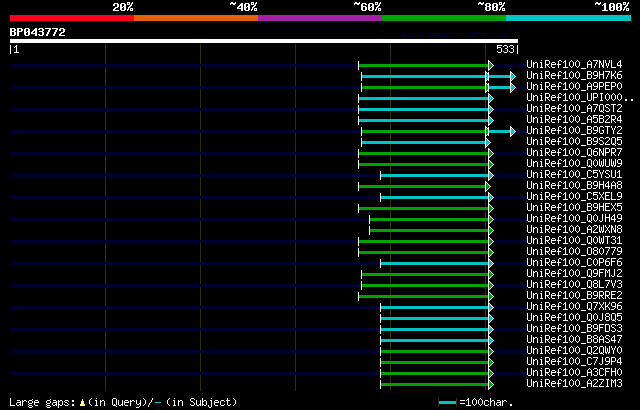Click the purple ~60% identity color band
Image resolution: width=640 pixels, height=410 pixels.
(x=320, y=18)
